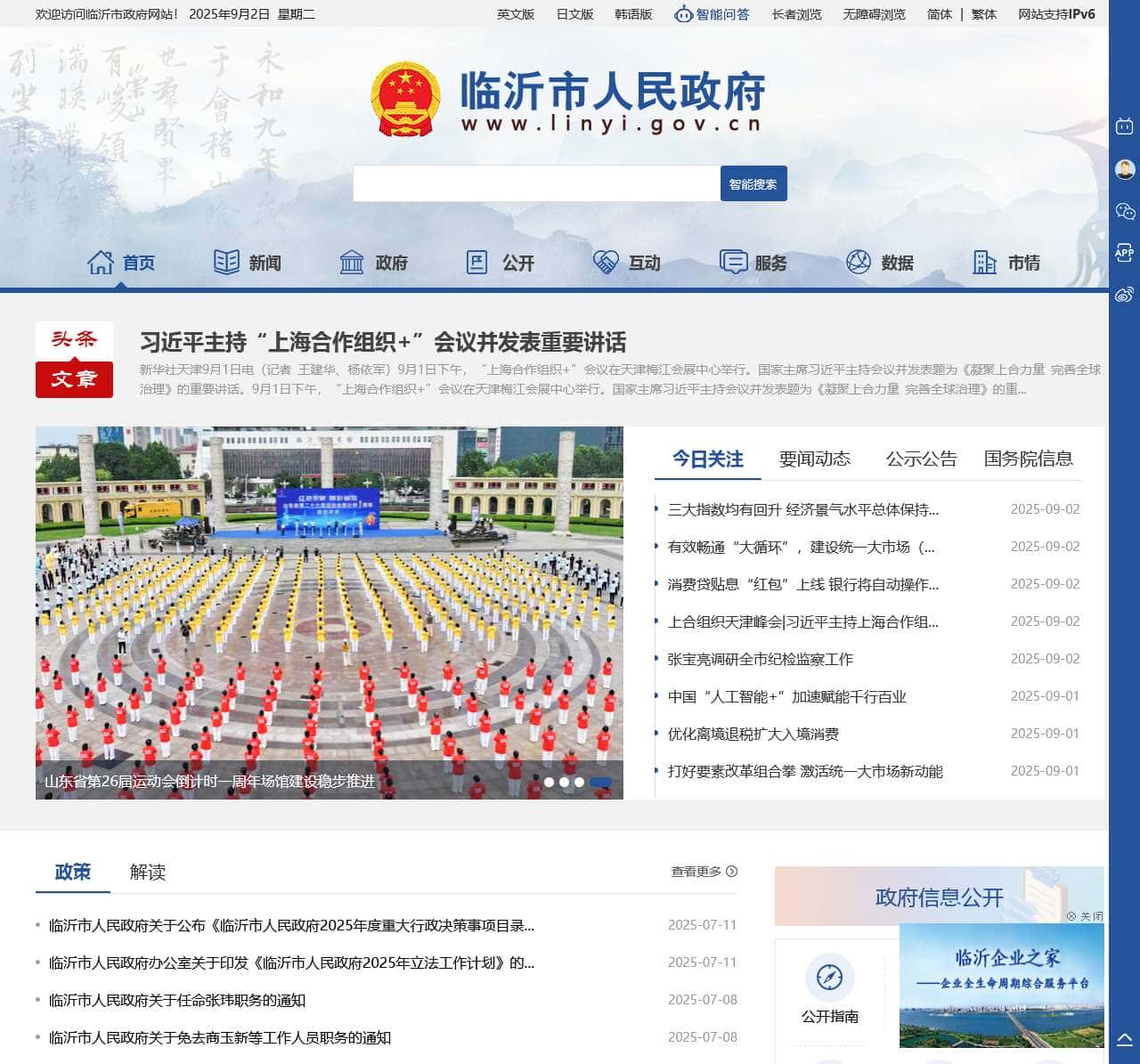Click inside the search input field
This screenshot has width=1140, height=1064.
pos(536,183)
